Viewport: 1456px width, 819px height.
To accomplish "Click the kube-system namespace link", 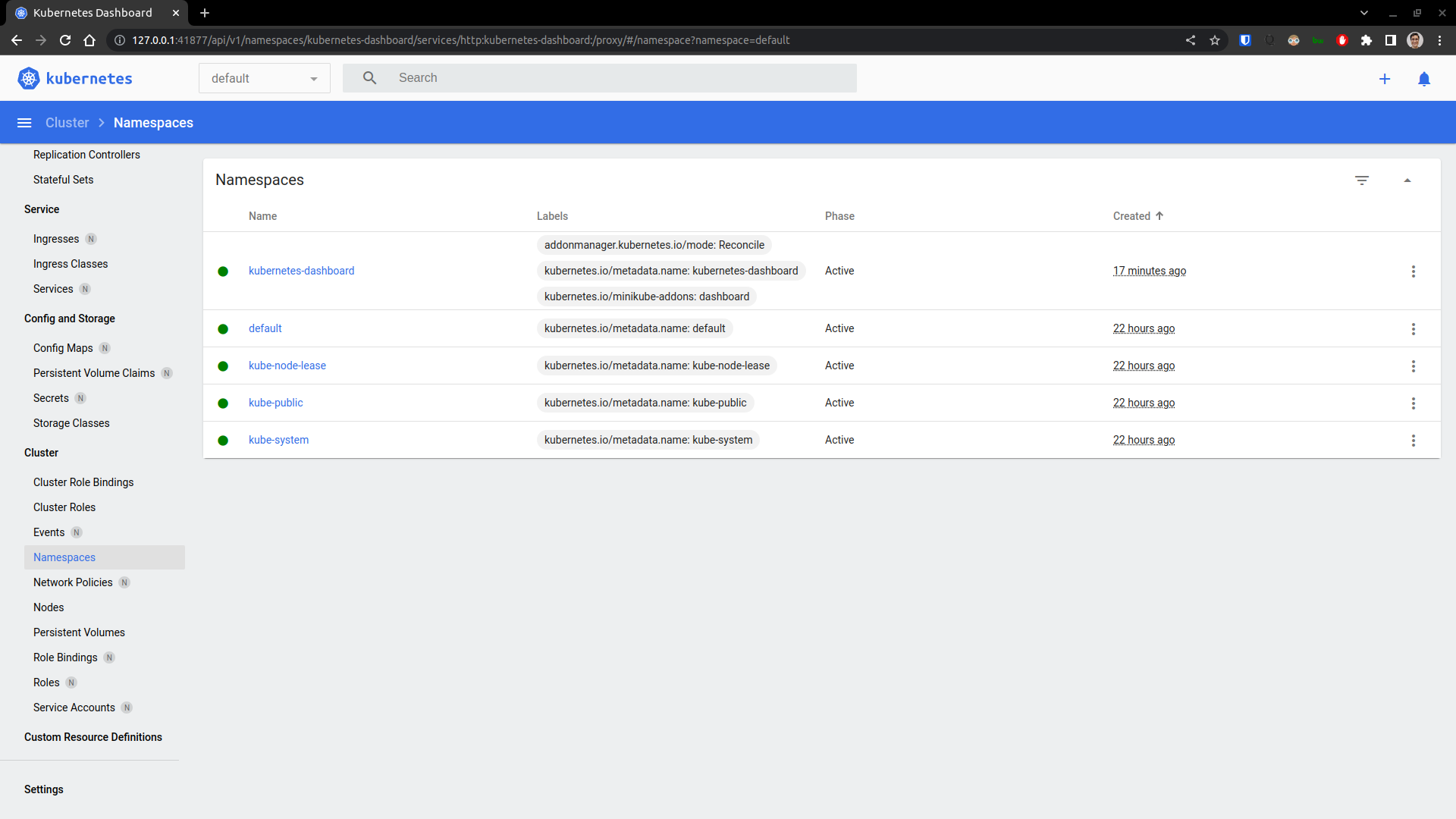I will point(278,439).
